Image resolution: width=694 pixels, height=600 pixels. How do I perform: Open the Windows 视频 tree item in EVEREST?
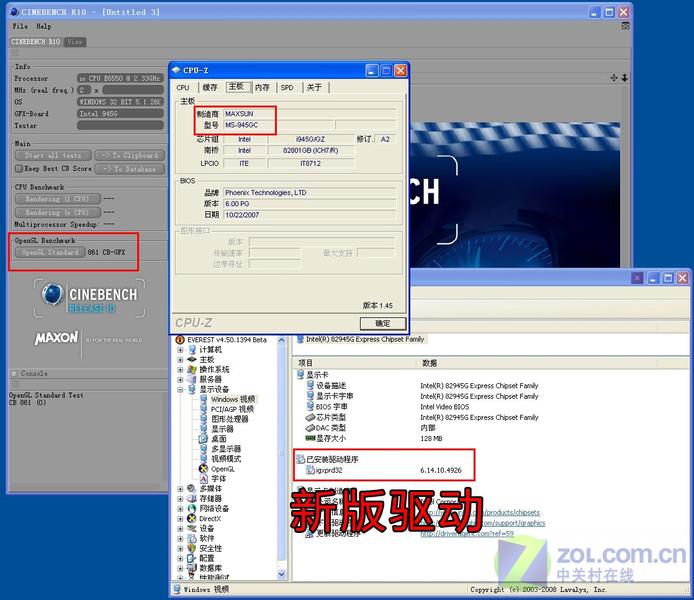click(x=232, y=399)
